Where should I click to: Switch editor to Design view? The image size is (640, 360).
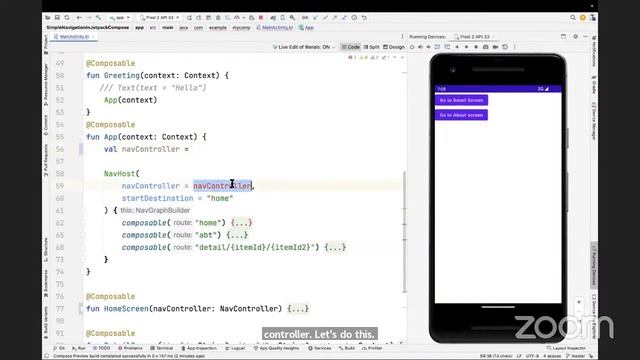(x=394, y=47)
